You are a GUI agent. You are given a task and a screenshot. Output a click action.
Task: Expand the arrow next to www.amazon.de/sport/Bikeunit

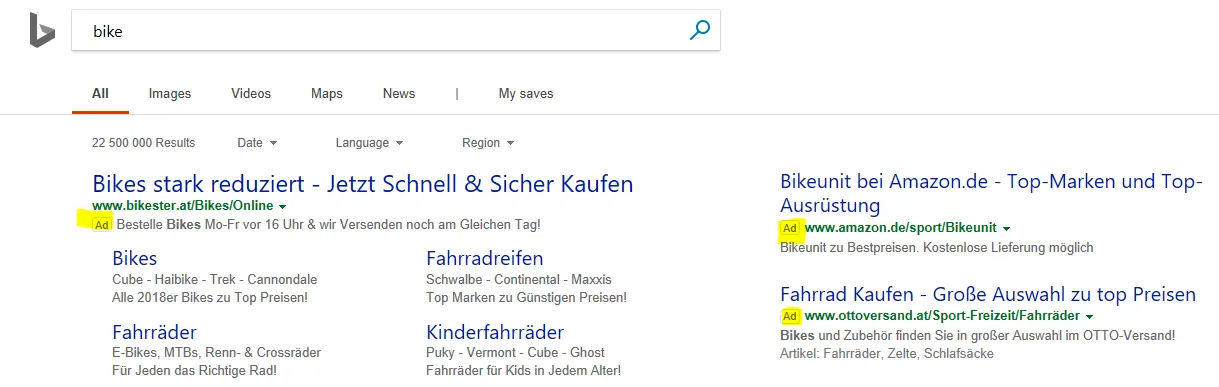point(1006,229)
